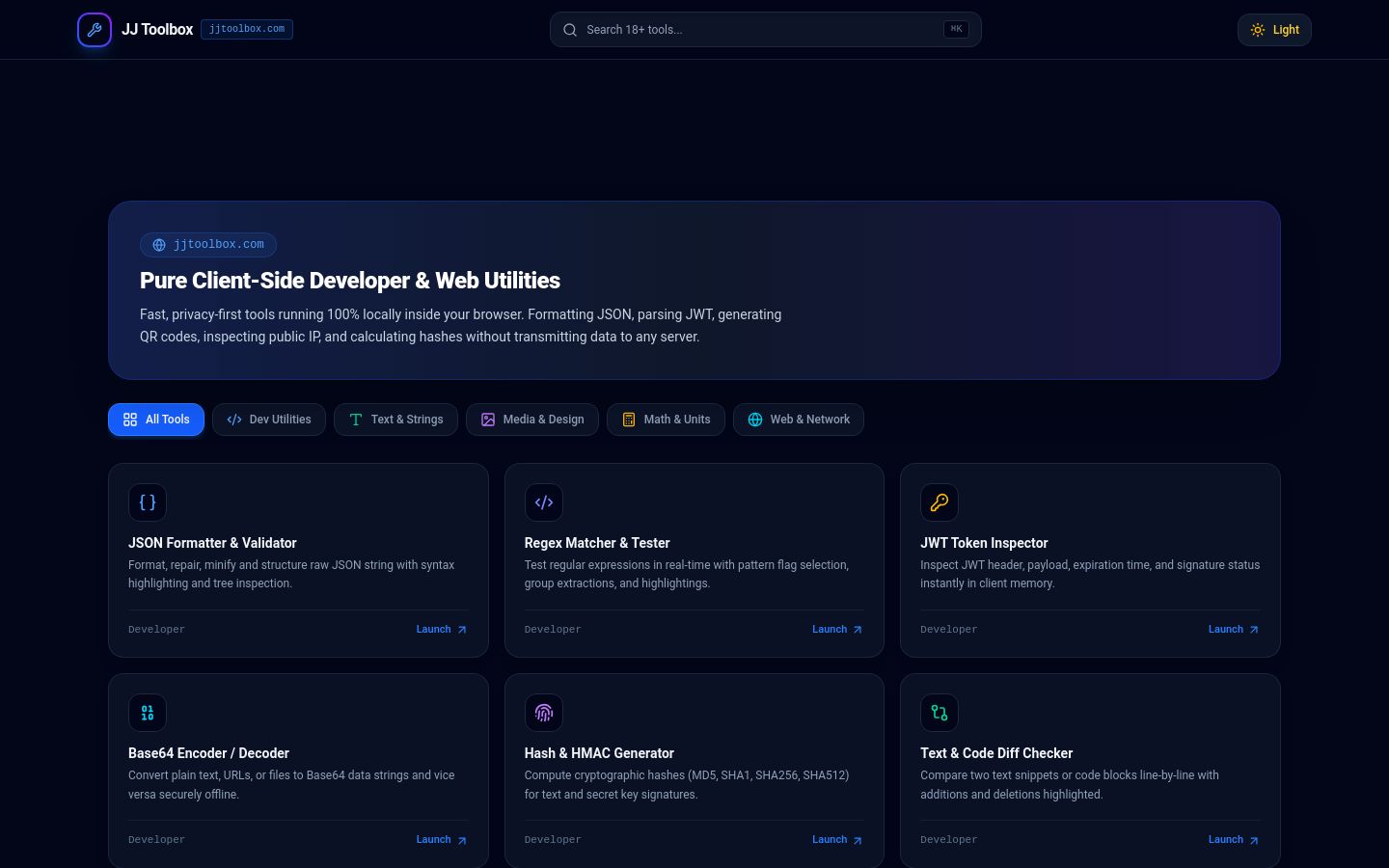The image size is (1389, 868).
Task: Launch the Hash & HMAC Generator
Action: point(837,840)
